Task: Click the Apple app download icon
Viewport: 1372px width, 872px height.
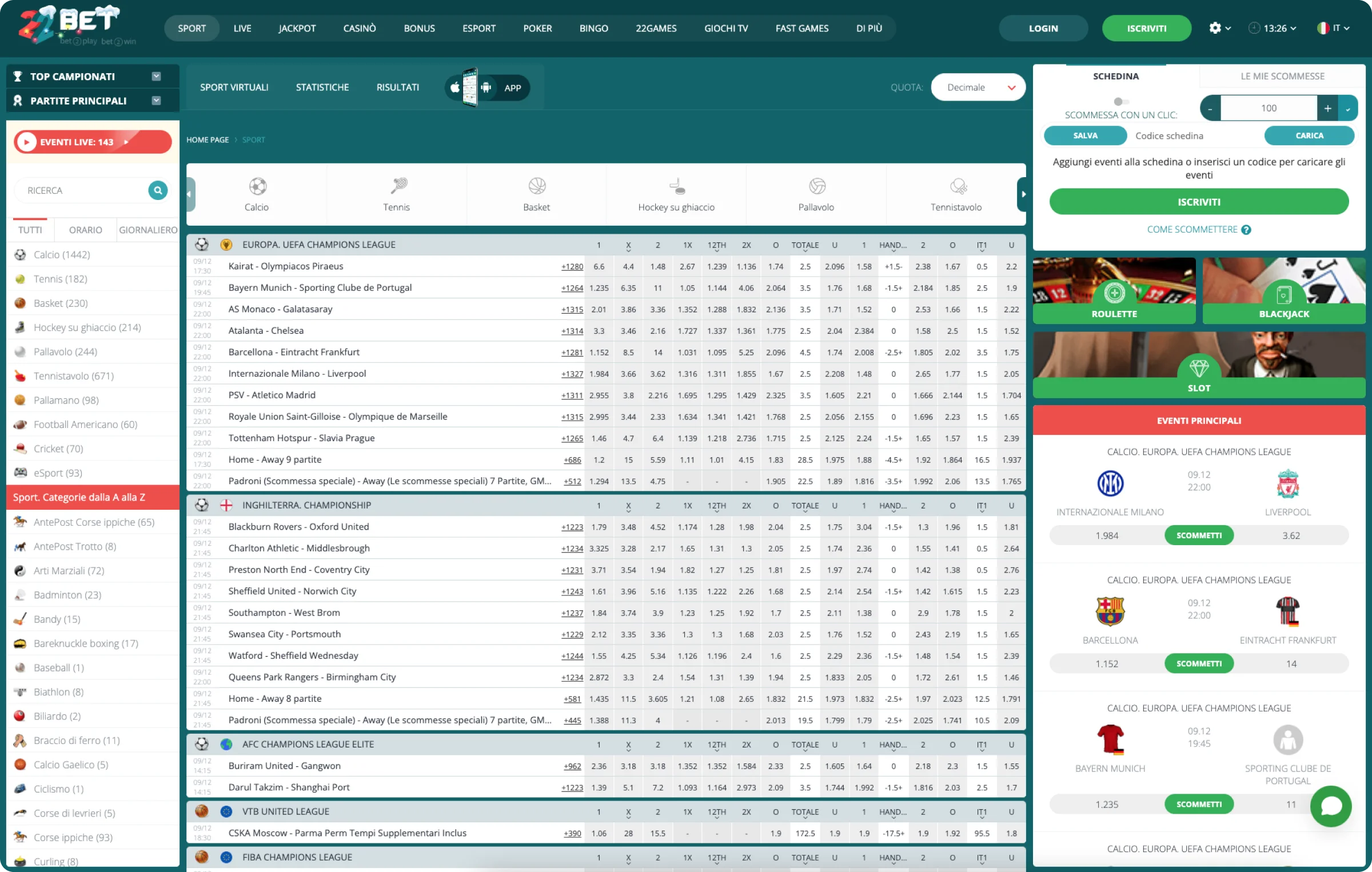Action: click(455, 87)
